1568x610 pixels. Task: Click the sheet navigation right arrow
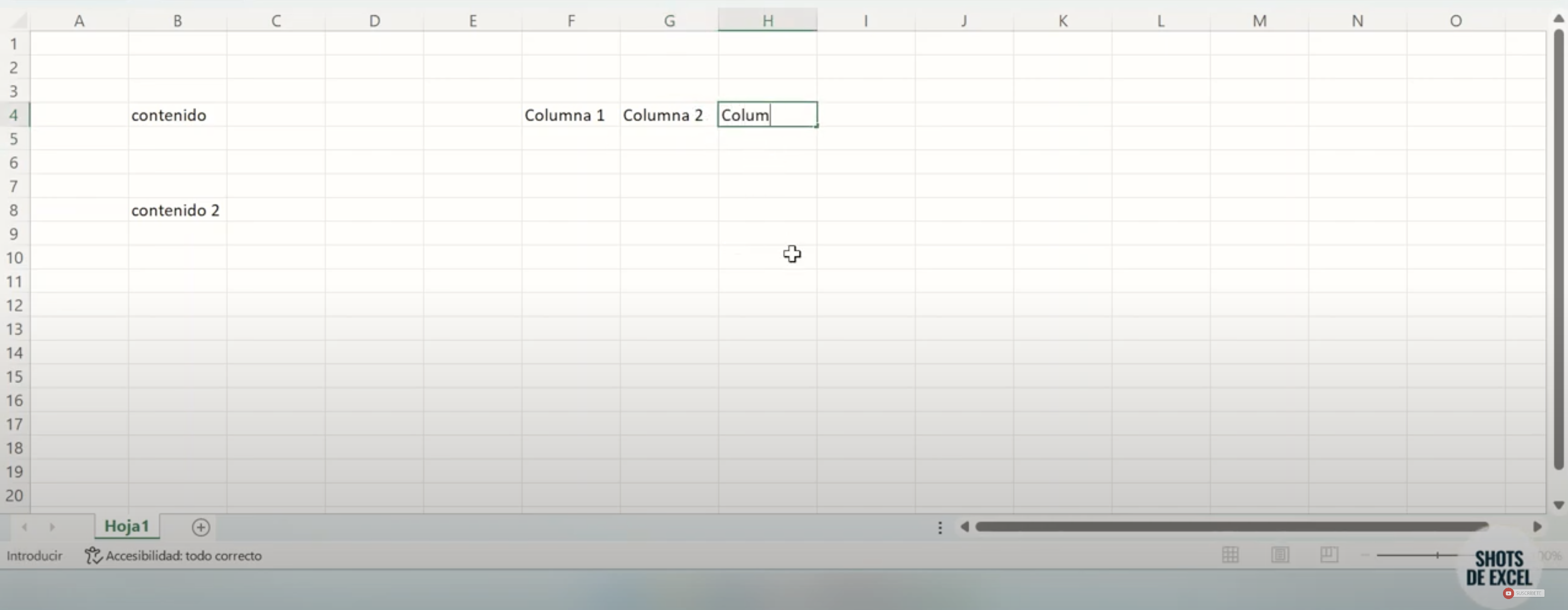coord(52,526)
